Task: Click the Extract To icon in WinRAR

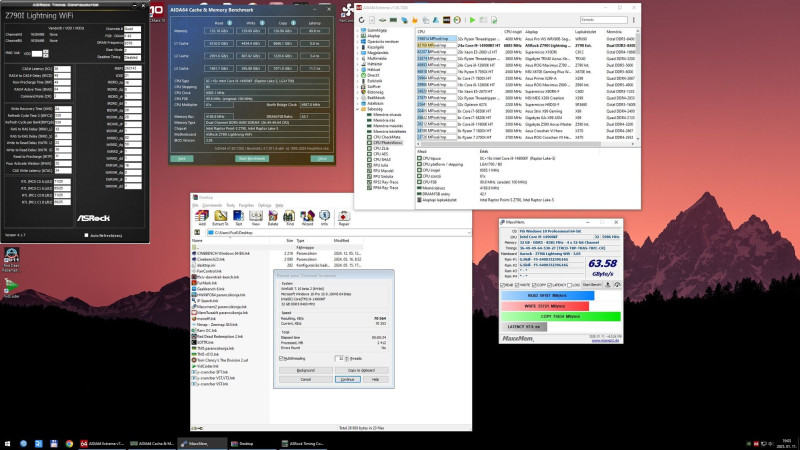Action: point(220,217)
